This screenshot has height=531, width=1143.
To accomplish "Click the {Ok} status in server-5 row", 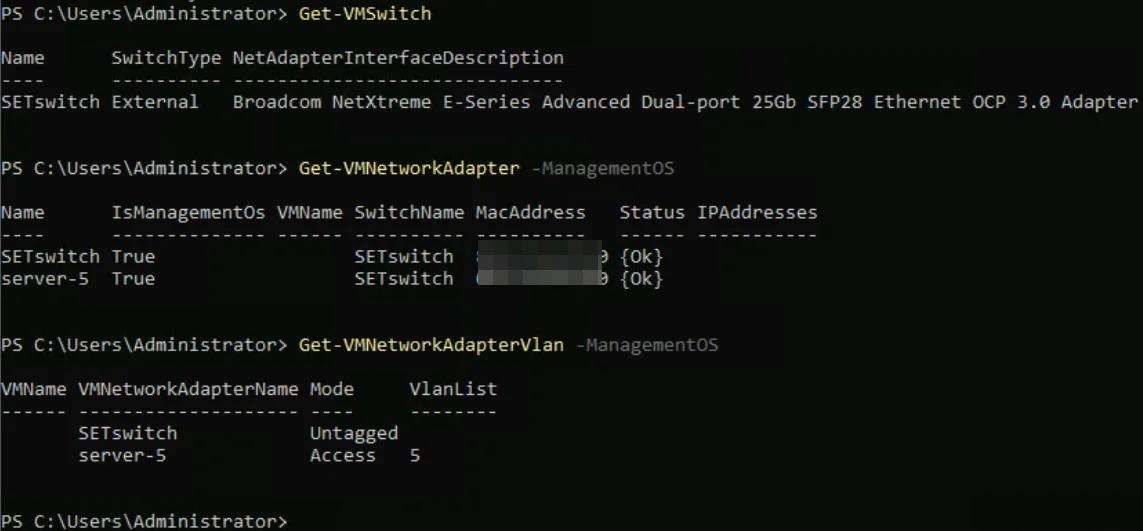I will tap(641, 279).
